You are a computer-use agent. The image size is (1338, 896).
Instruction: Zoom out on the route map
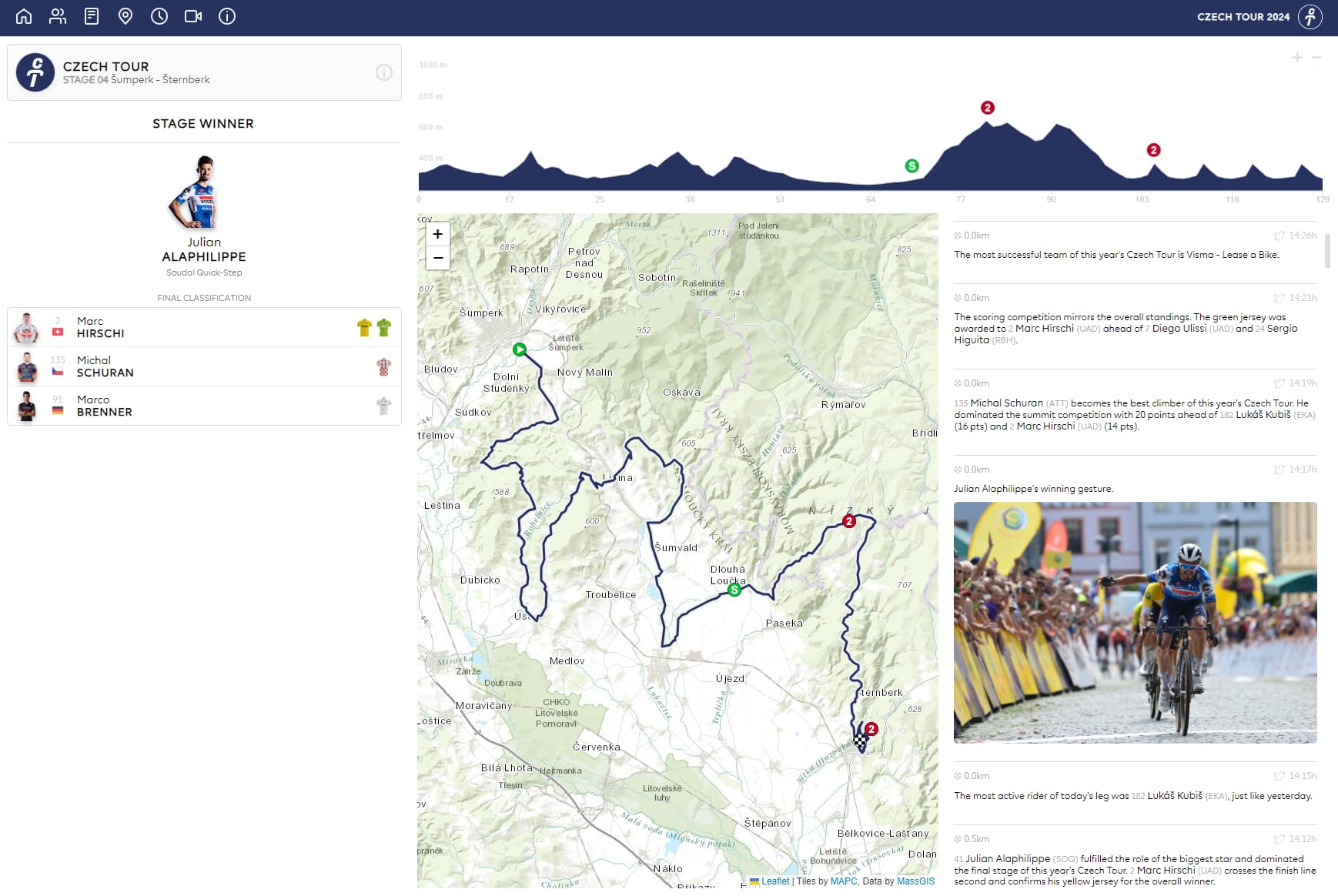(x=438, y=258)
